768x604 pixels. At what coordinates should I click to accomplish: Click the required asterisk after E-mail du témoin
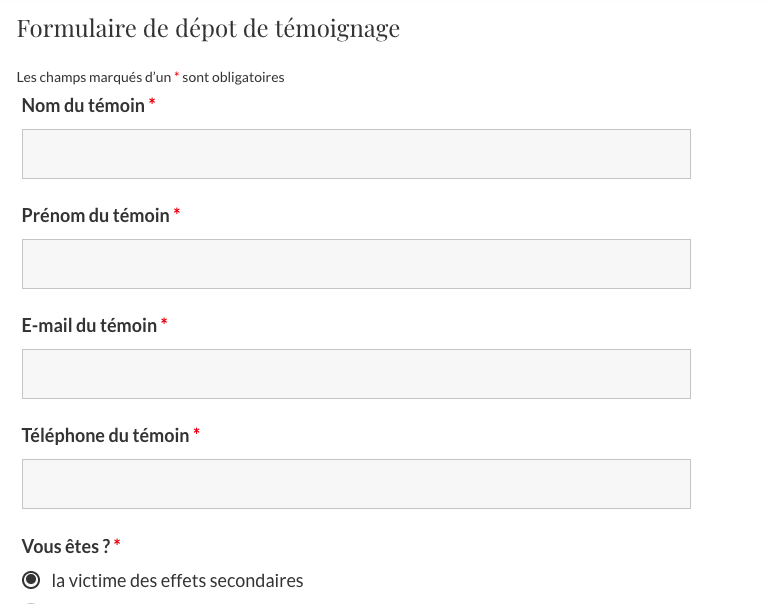click(164, 321)
